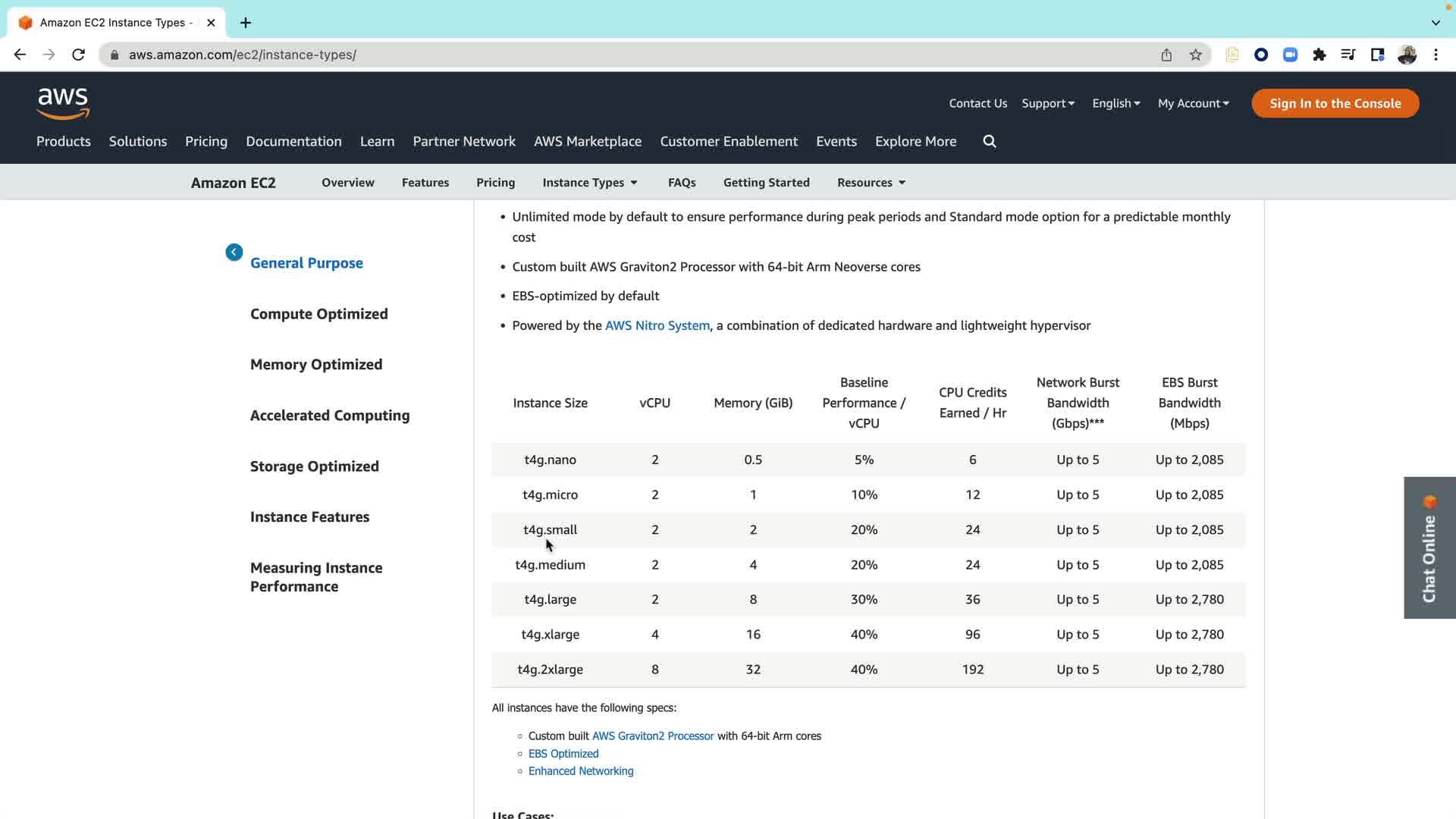Click the AWS logo

63,103
